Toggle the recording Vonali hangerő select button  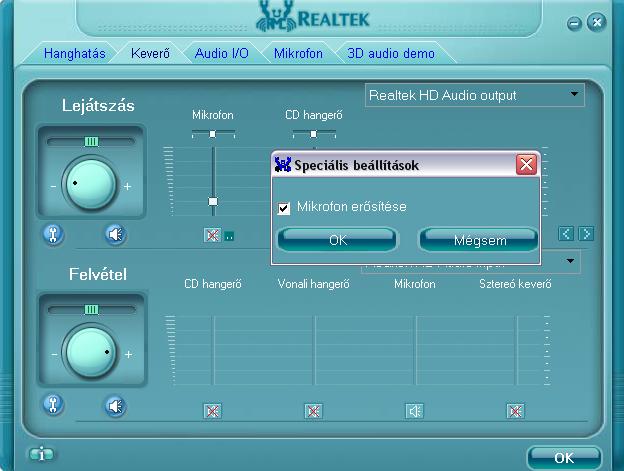pyautogui.click(x=314, y=411)
